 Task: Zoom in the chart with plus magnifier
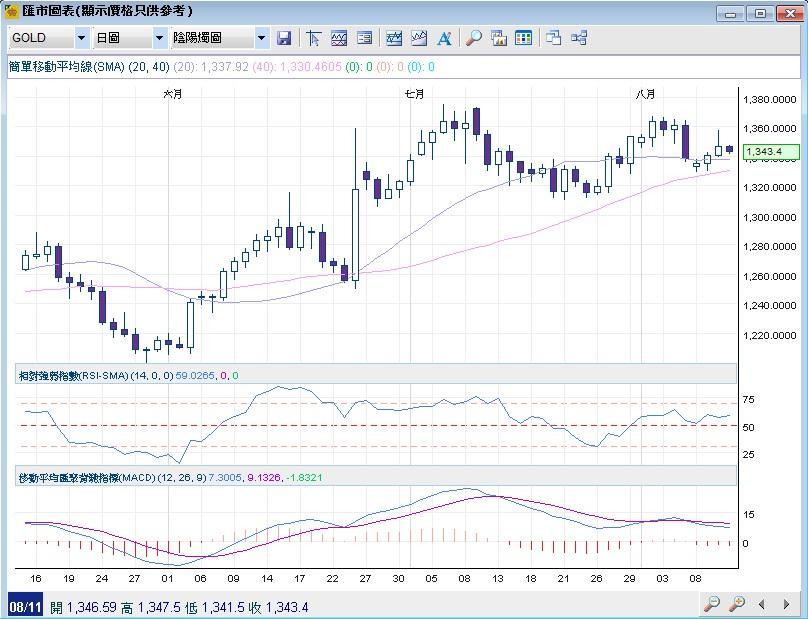(x=737, y=604)
